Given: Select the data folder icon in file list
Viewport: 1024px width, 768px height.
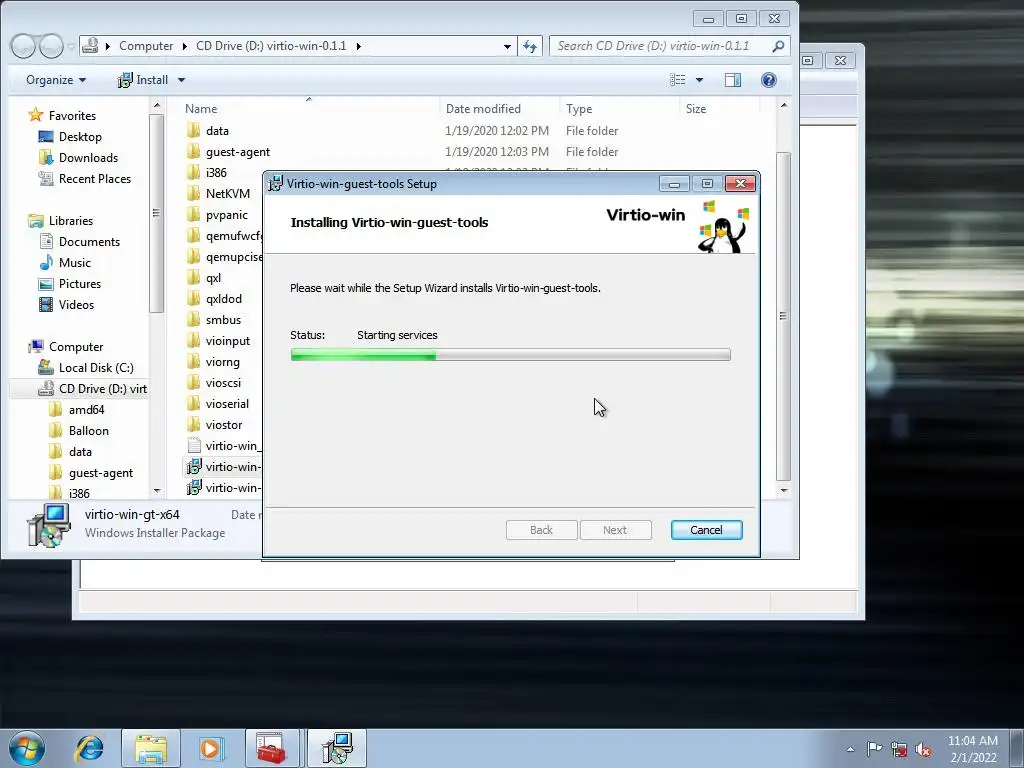Looking at the screenshot, I should [x=193, y=131].
